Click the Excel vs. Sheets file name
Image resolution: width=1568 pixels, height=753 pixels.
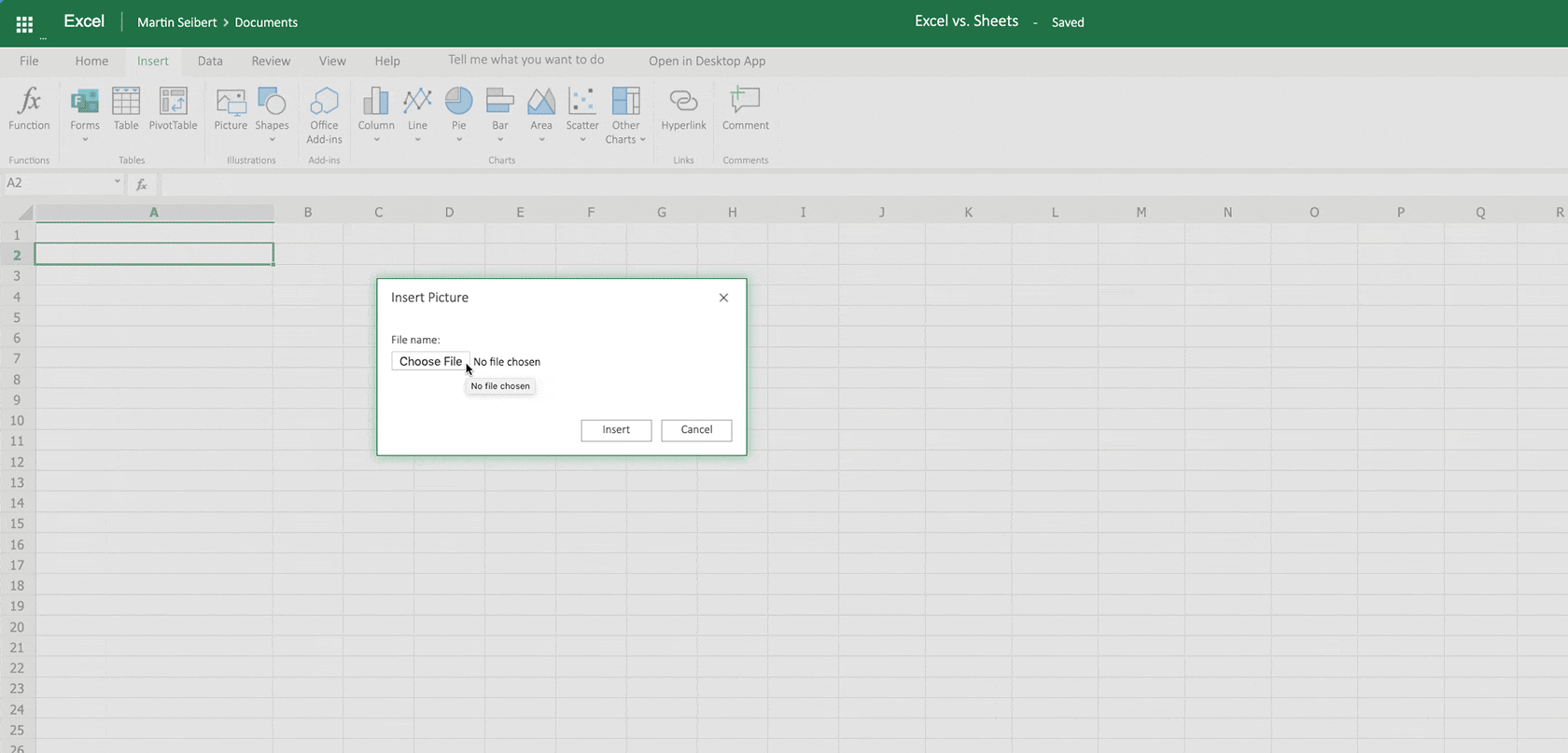pos(966,21)
